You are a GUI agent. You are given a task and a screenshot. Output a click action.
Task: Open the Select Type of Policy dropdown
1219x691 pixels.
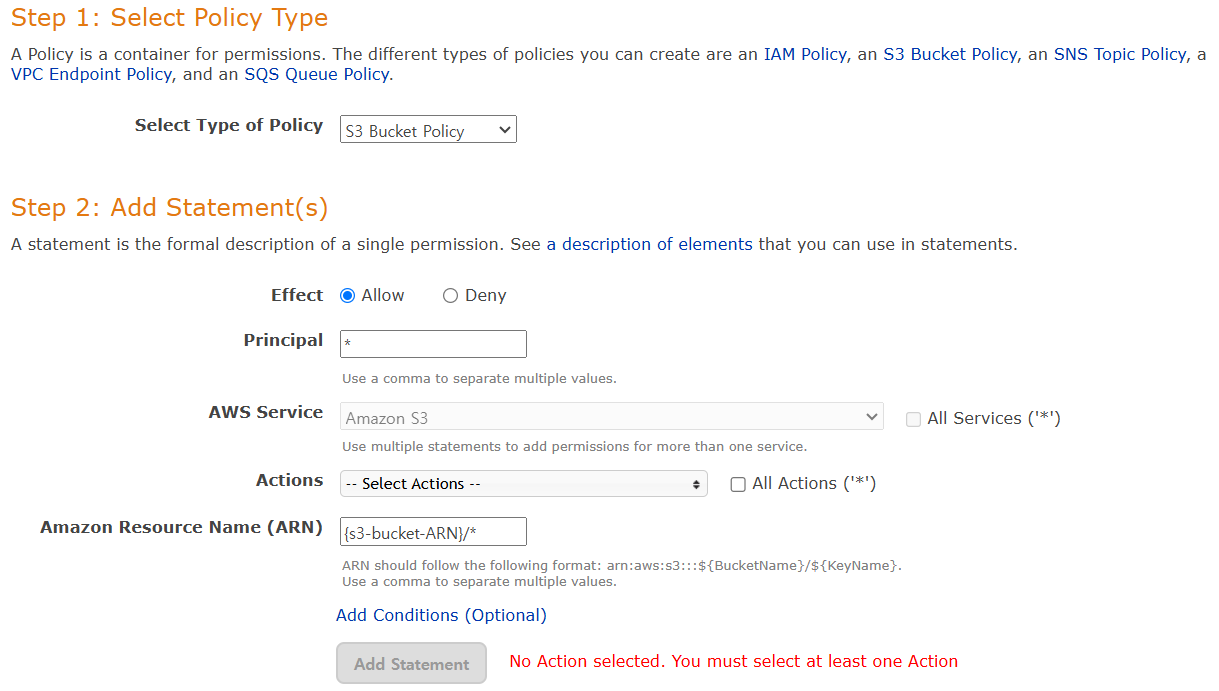tap(428, 130)
